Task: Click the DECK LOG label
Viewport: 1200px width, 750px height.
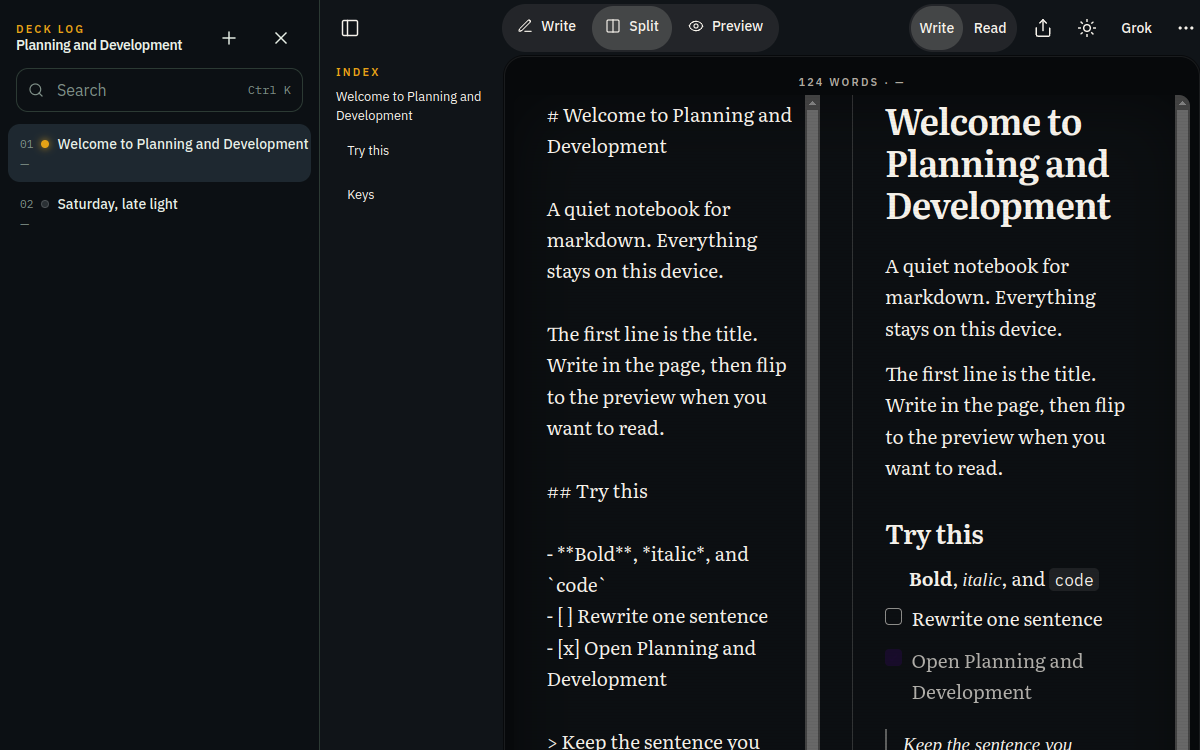Action: click(x=51, y=30)
